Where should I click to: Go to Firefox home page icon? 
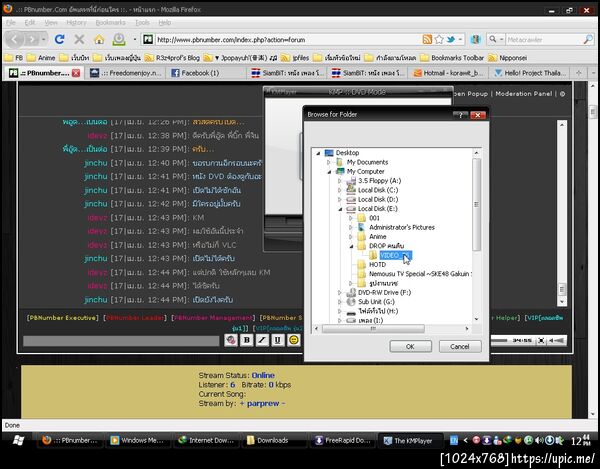pyautogui.click(x=98, y=39)
